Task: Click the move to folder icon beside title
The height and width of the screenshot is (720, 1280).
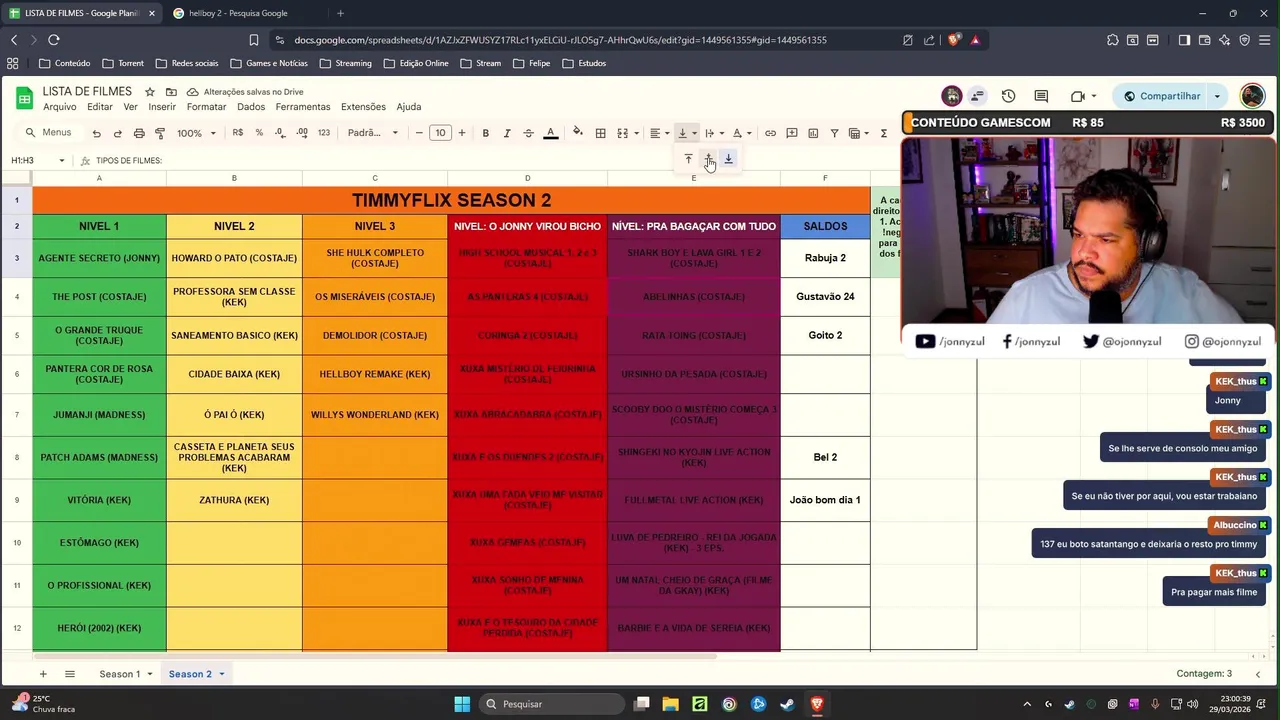Action: pos(171,92)
